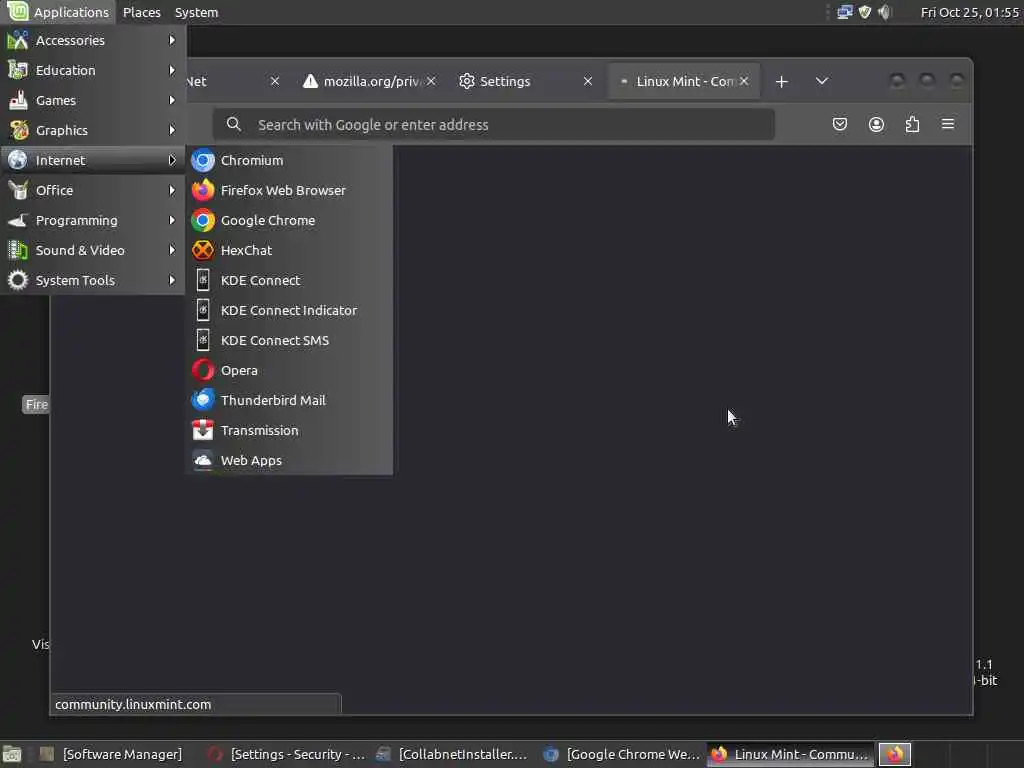Switch to Google Chrome We... taskbar window
Screen dimensions: 1024x768
(622, 754)
